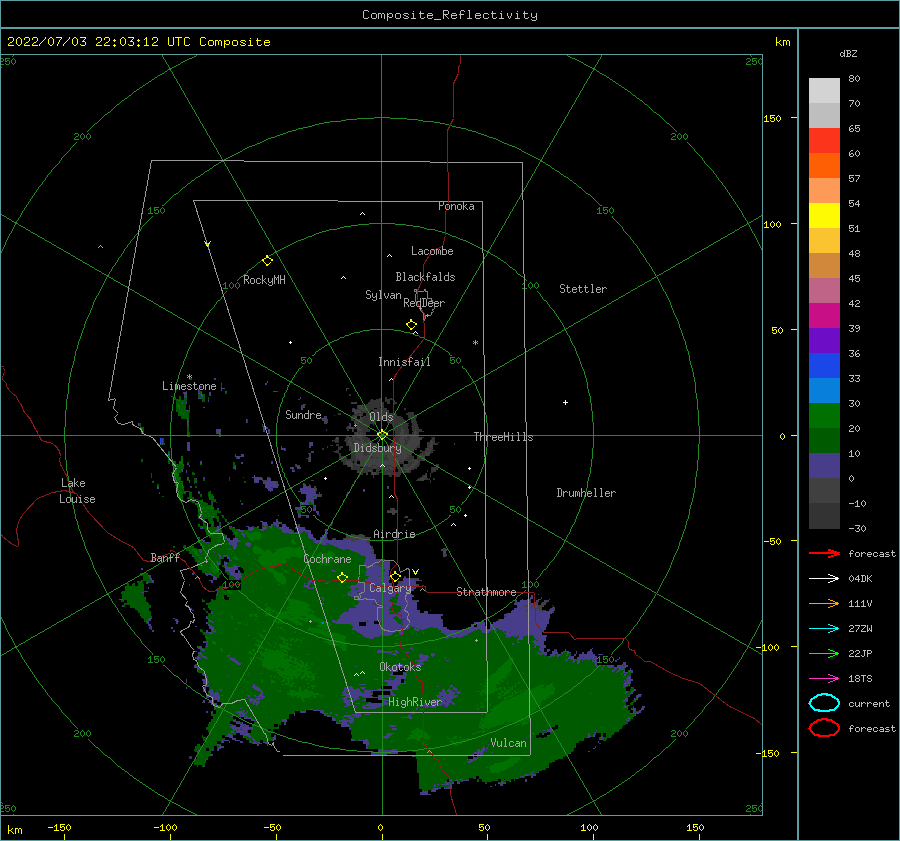Viewport: 900px width, 841px height.
Task: Click the Olds label
Action: pos(381,416)
